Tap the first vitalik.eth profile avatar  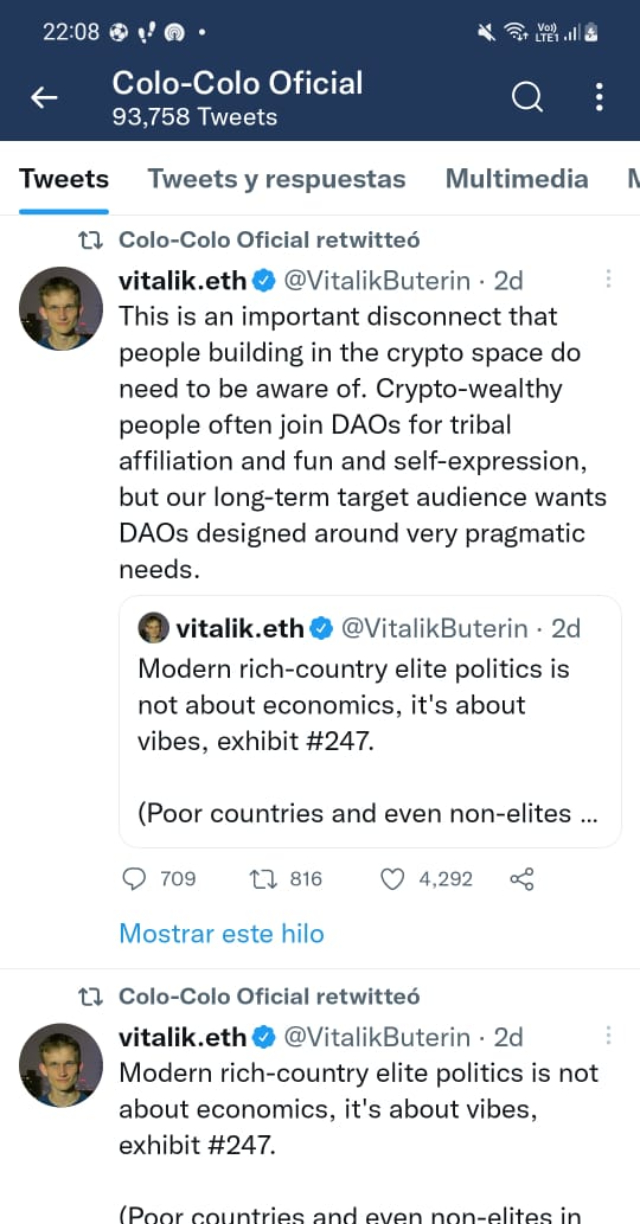[x=61, y=308]
